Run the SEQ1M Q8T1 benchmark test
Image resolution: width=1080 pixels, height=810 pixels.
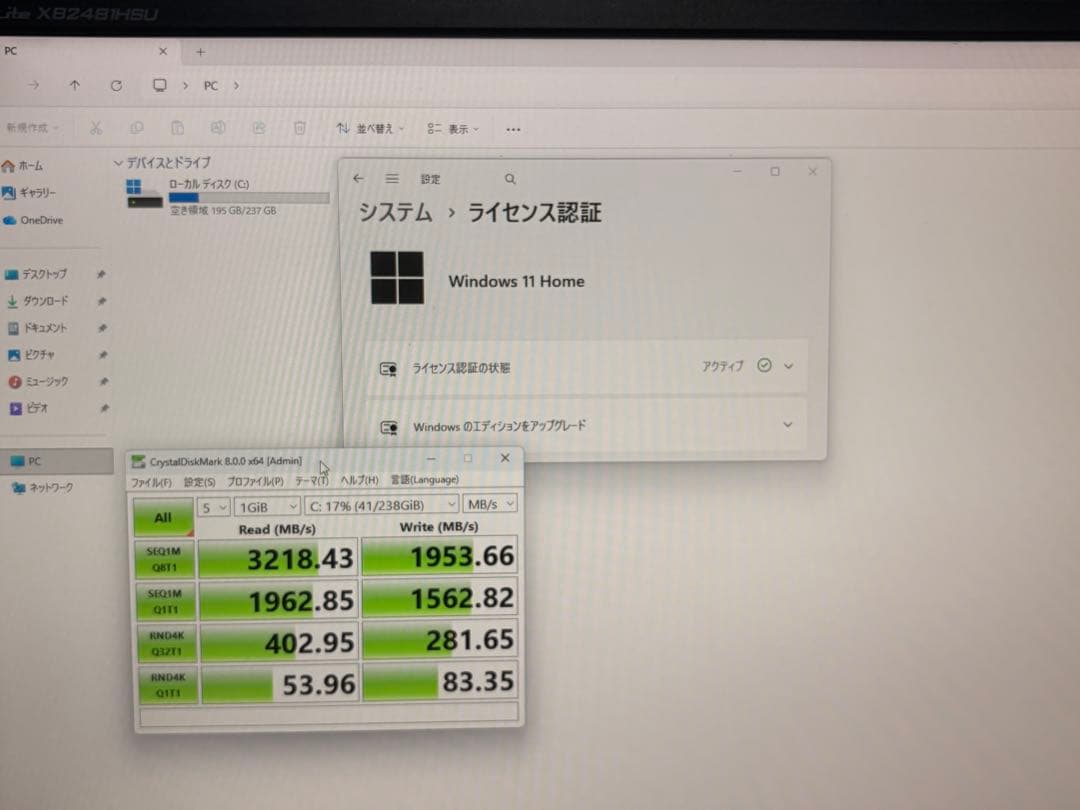165,557
